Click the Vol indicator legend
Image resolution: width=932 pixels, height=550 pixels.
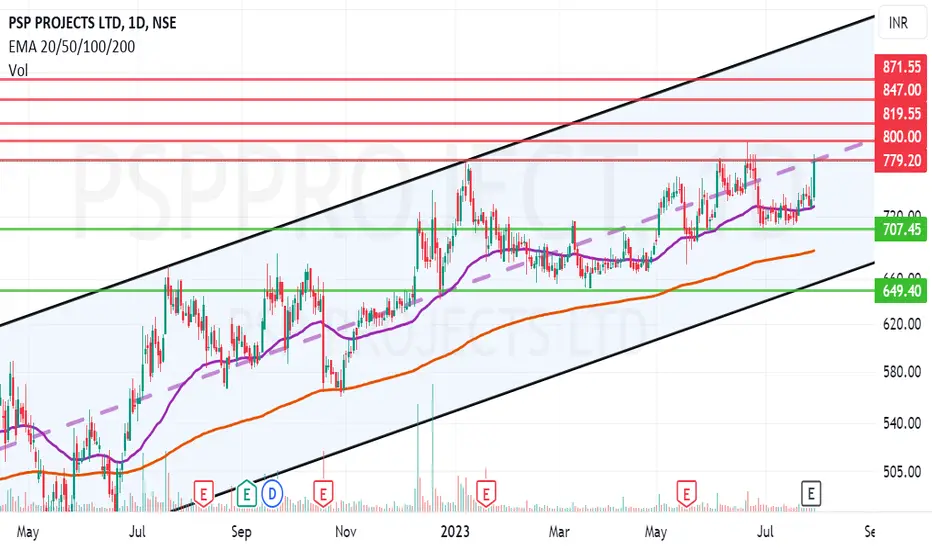coord(18,70)
